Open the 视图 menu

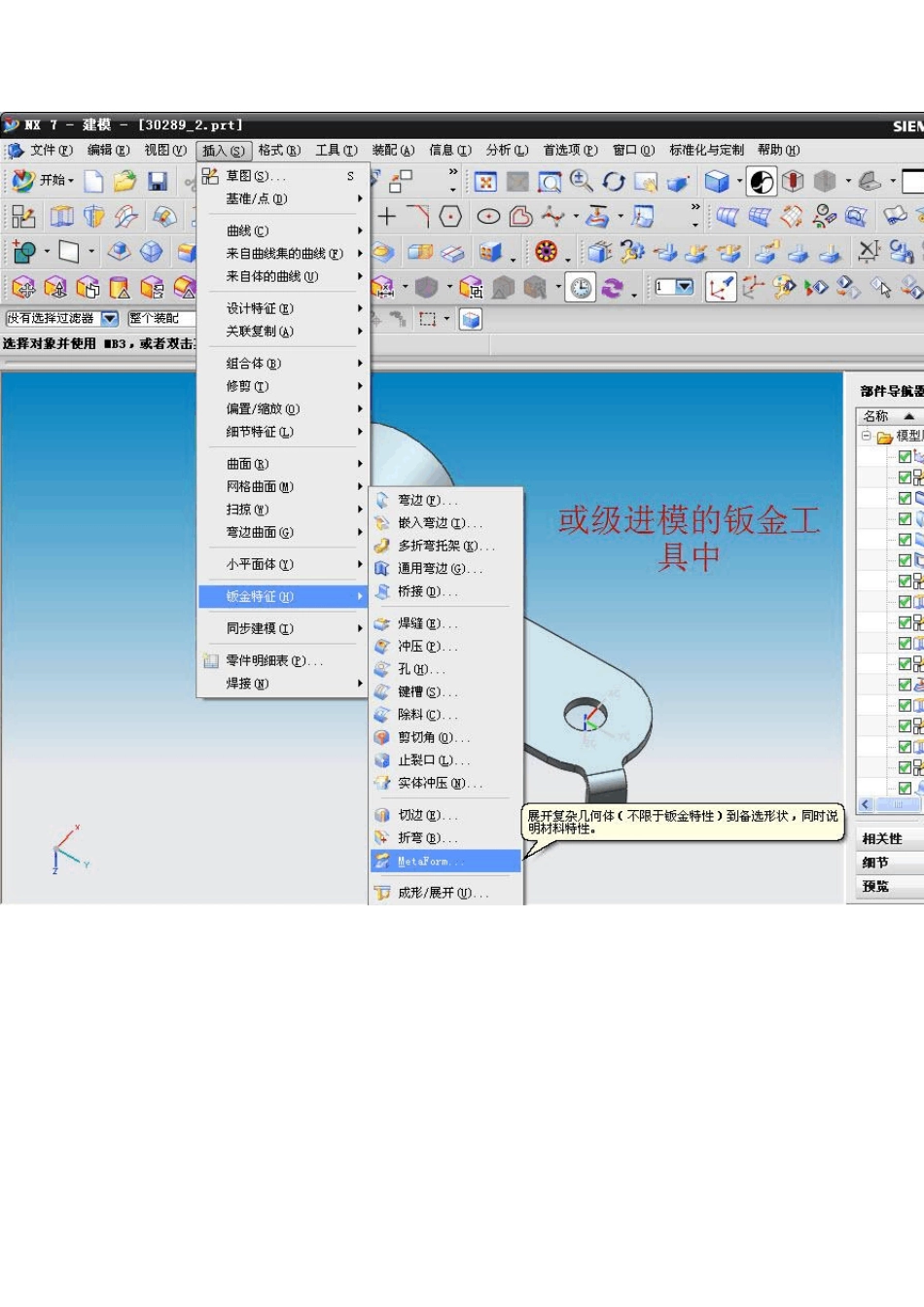[165, 150]
